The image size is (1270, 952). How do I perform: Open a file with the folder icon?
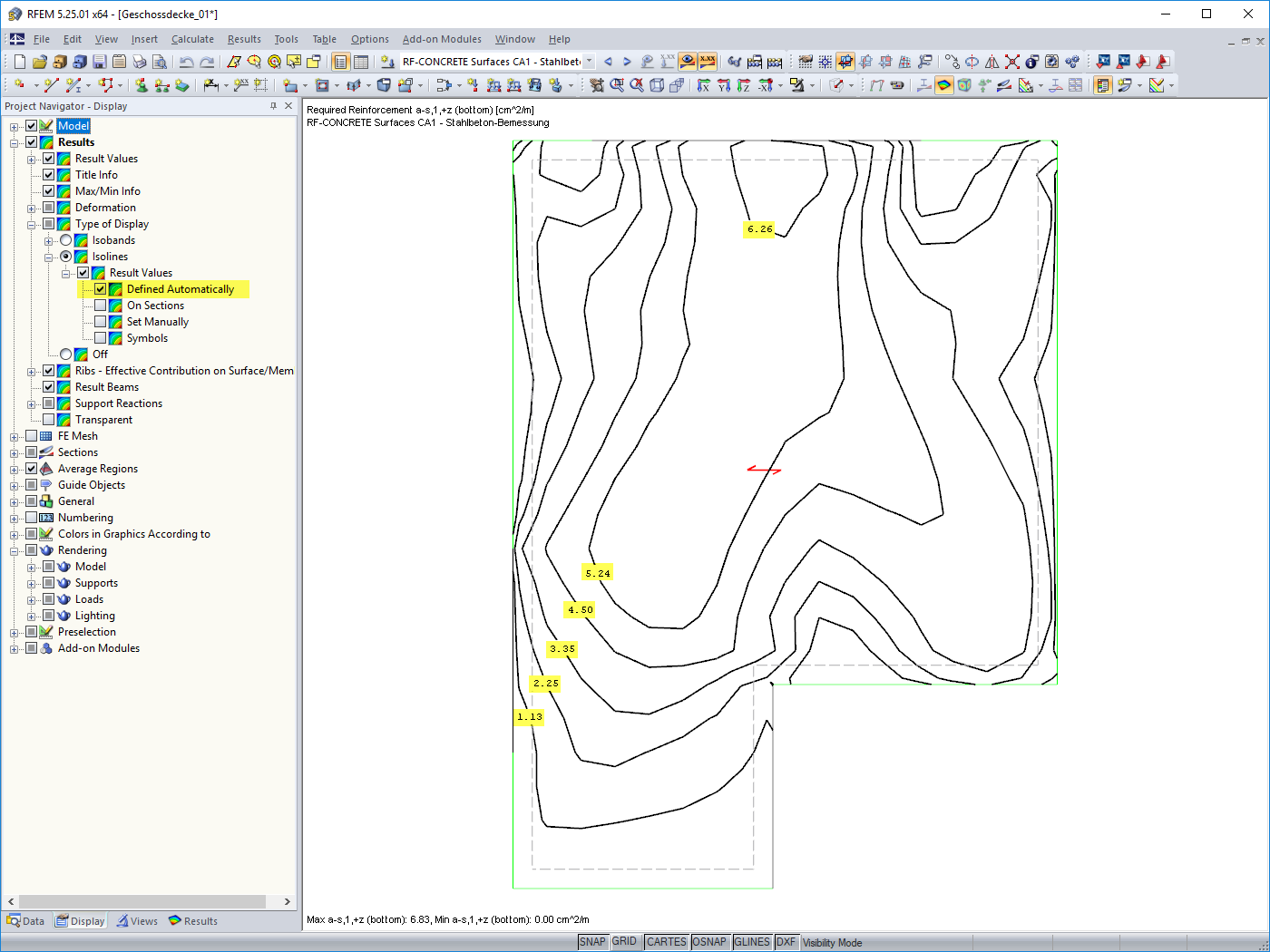point(40,62)
